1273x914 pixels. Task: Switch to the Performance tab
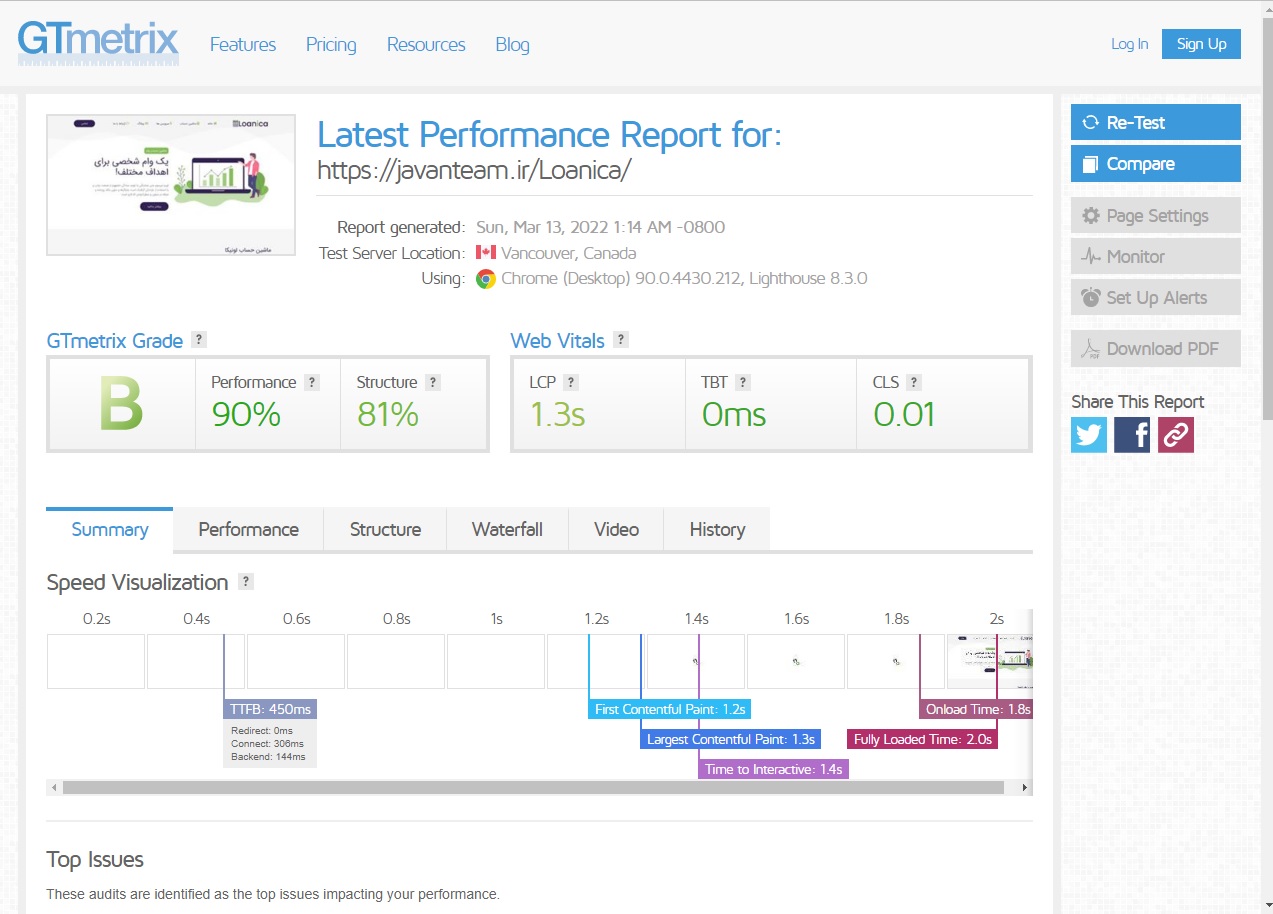pos(248,530)
